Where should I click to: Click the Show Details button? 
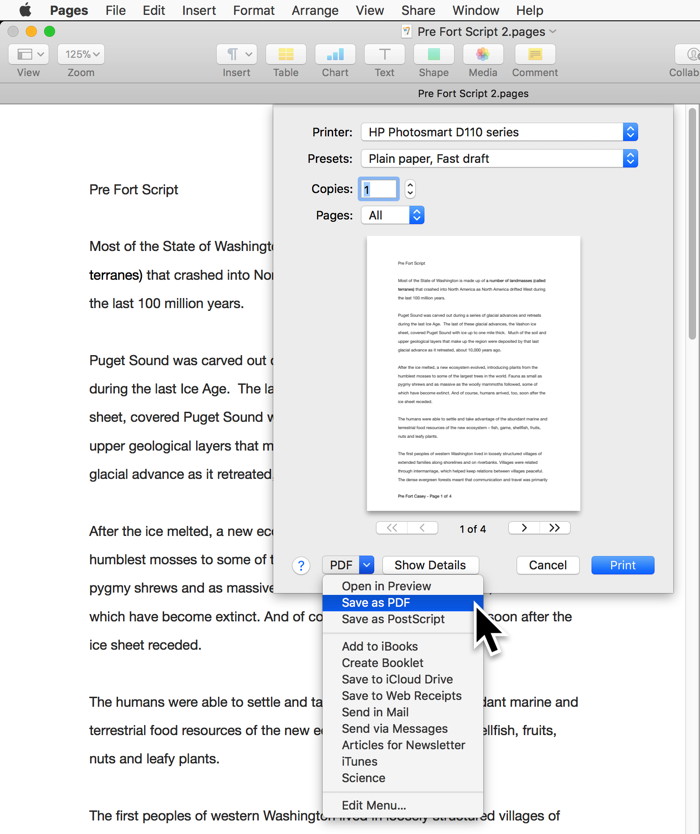(x=430, y=565)
